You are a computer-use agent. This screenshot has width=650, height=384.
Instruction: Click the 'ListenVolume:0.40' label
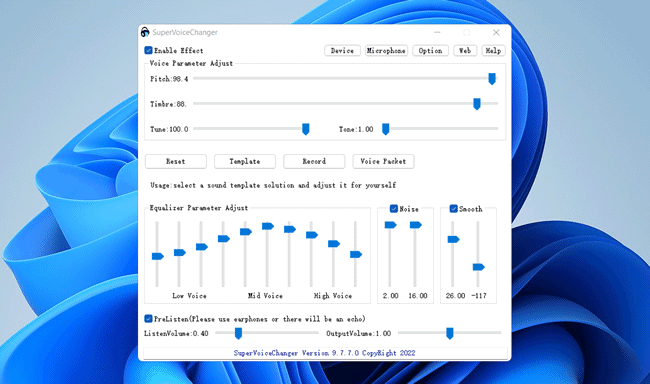click(176, 333)
